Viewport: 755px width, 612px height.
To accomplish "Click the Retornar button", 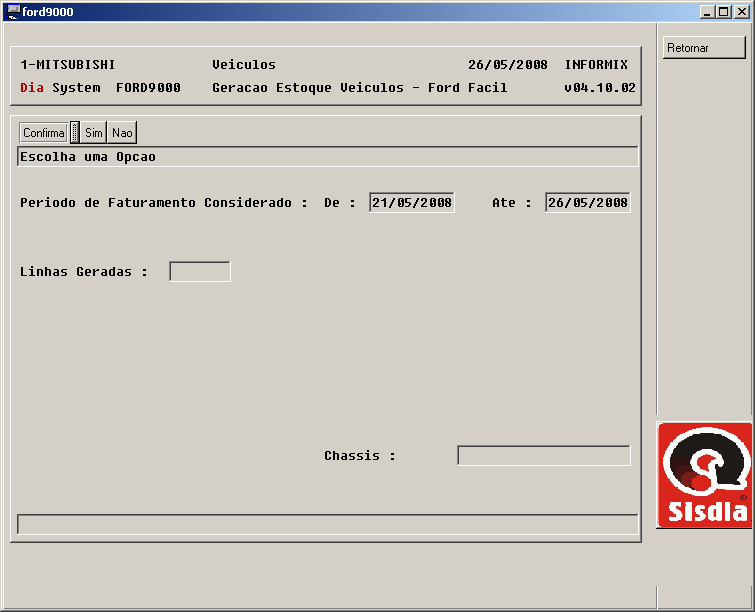I will 704,48.
